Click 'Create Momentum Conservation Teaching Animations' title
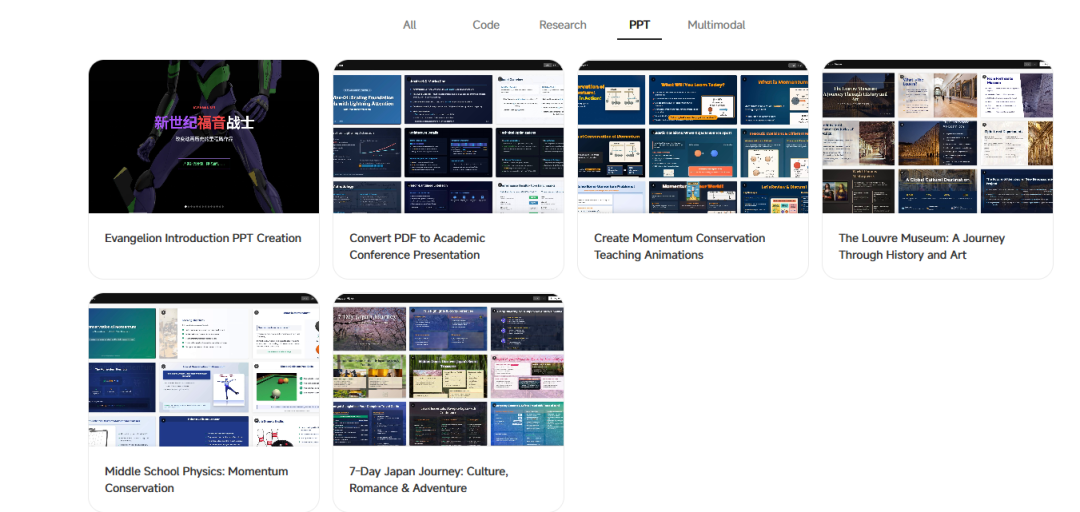The width and height of the screenshot is (1080, 512). (680, 247)
